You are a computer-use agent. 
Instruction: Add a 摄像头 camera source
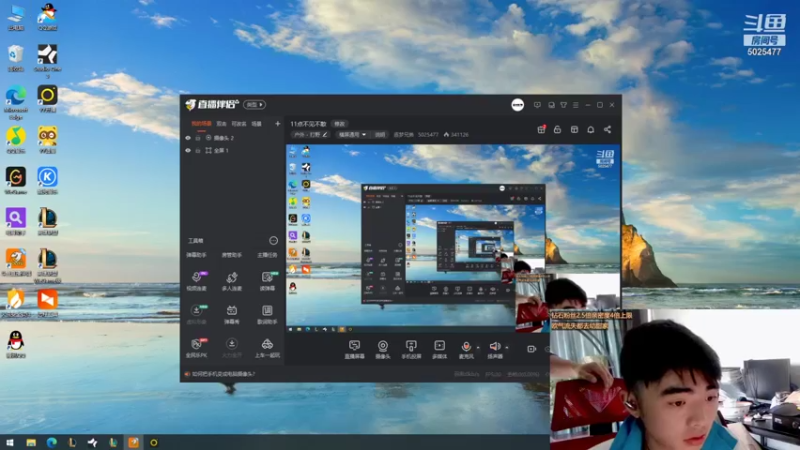click(383, 349)
